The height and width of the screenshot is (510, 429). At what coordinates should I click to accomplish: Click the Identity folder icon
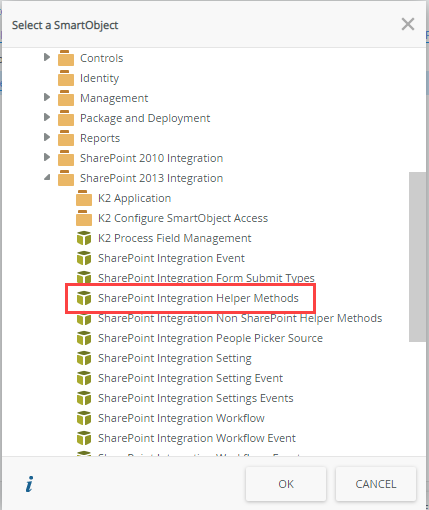point(66,78)
